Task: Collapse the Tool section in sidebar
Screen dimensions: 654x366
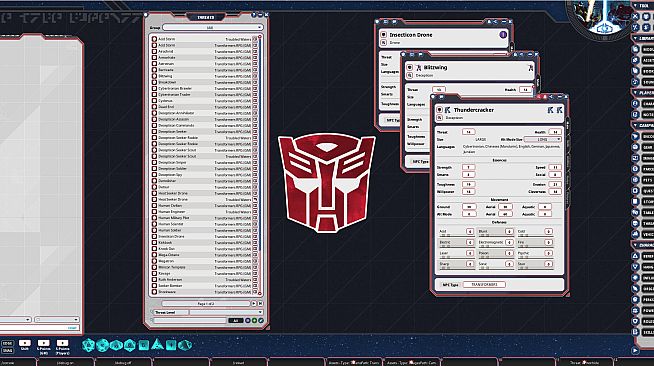Action: click(635, 6)
